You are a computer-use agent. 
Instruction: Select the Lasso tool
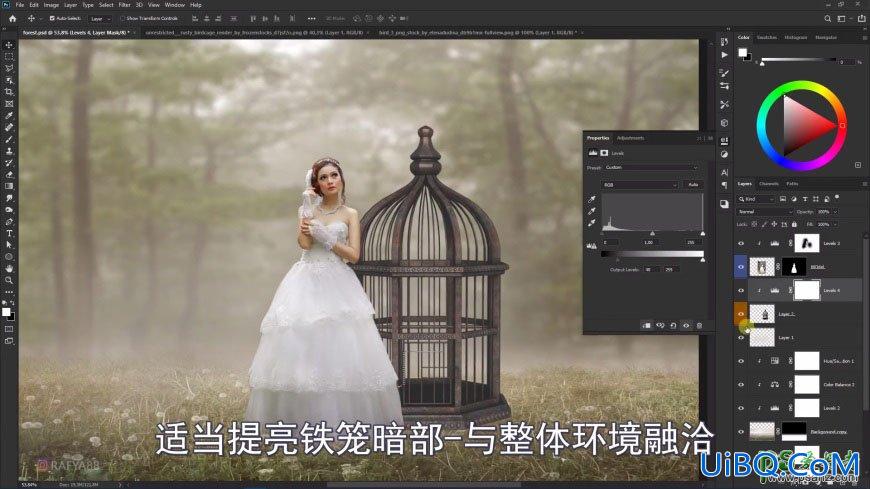coord(9,68)
